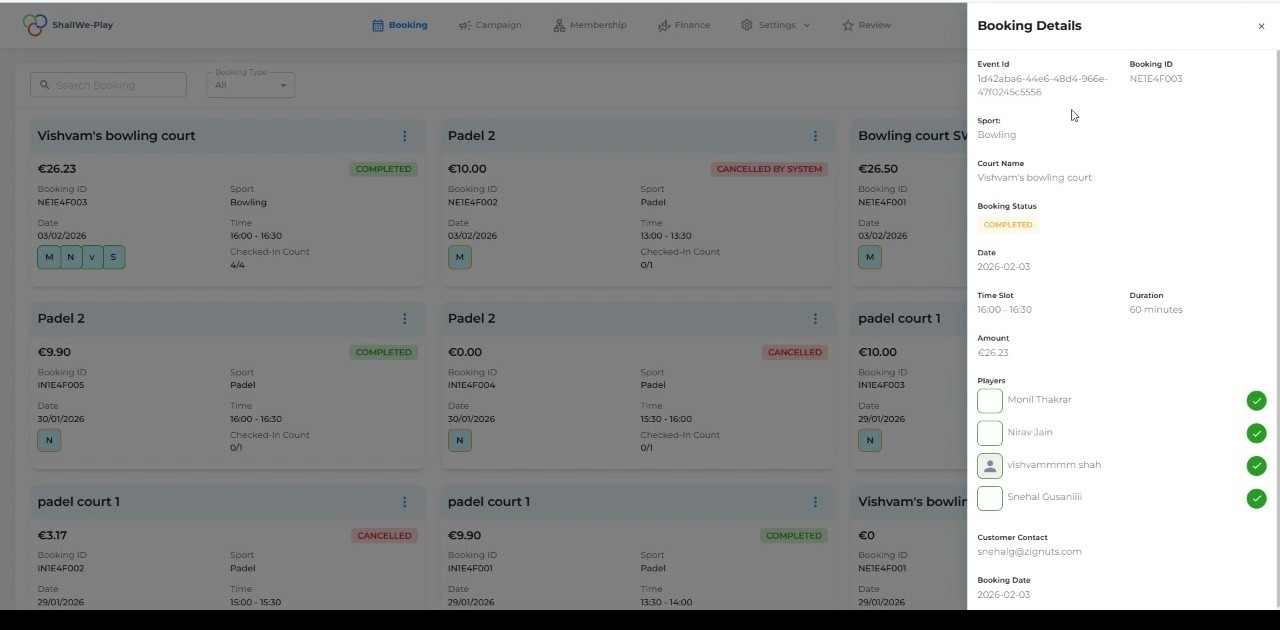Open options for Padel 2 €0.00 card
The image size is (1280, 630).
(815, 319)
